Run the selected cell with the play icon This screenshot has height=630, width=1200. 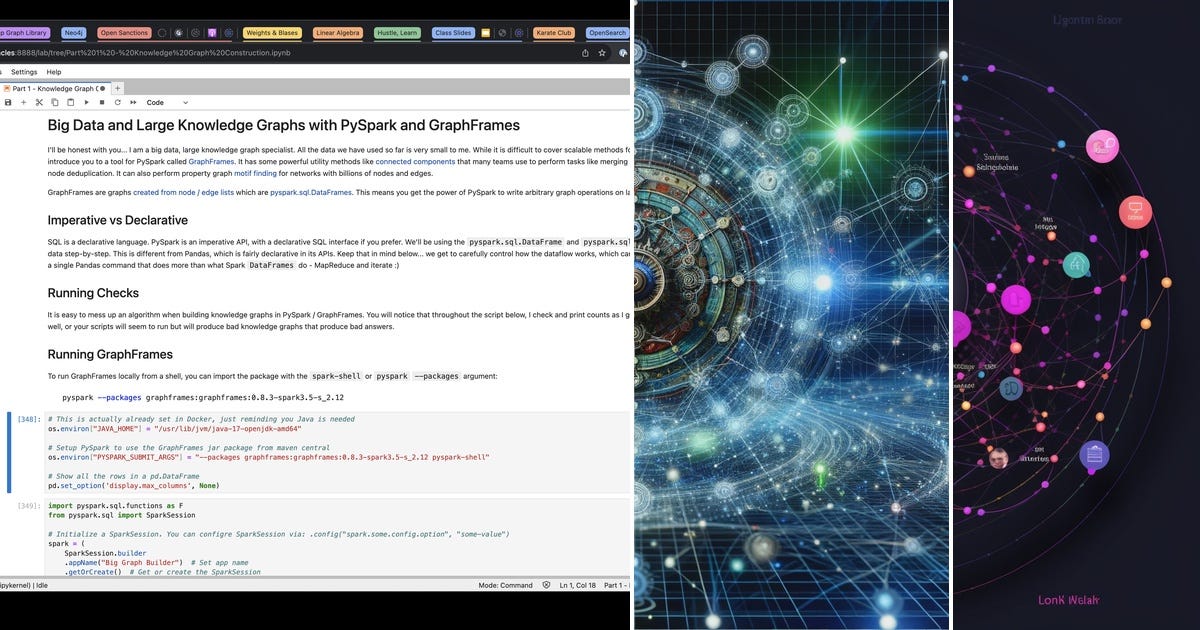pos(87,102)
